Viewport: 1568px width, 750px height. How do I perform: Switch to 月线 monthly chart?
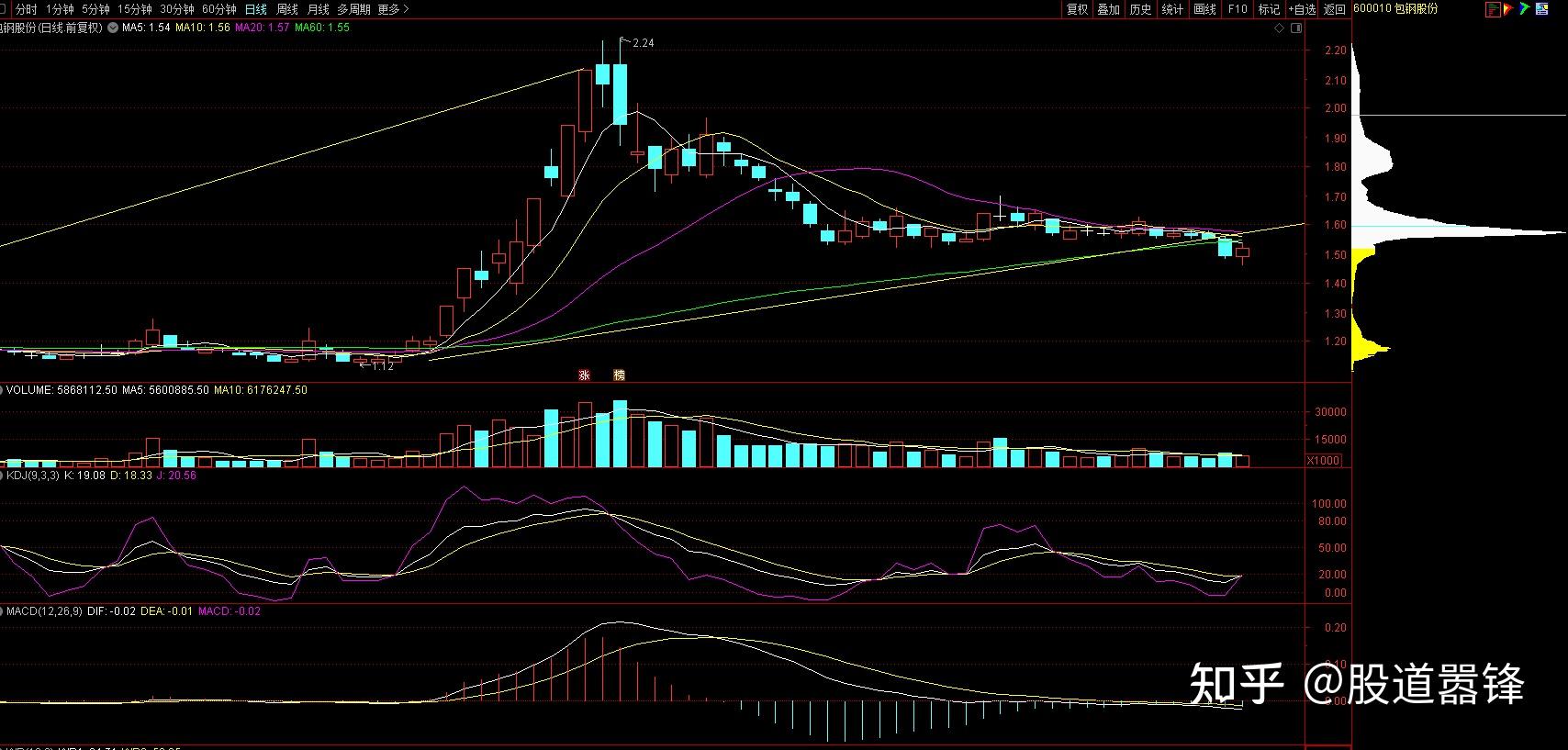click(319, 9)
